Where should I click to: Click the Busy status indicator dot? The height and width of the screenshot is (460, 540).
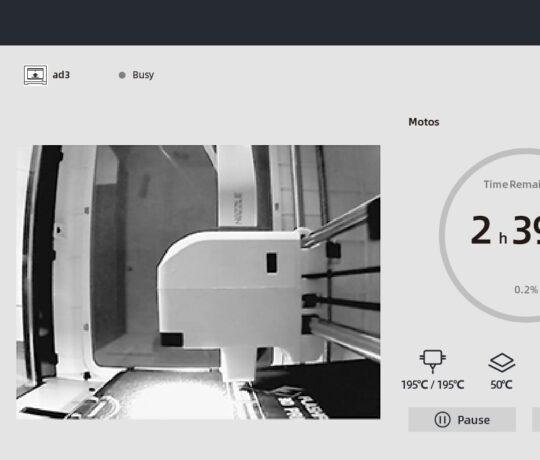(122, 75)
